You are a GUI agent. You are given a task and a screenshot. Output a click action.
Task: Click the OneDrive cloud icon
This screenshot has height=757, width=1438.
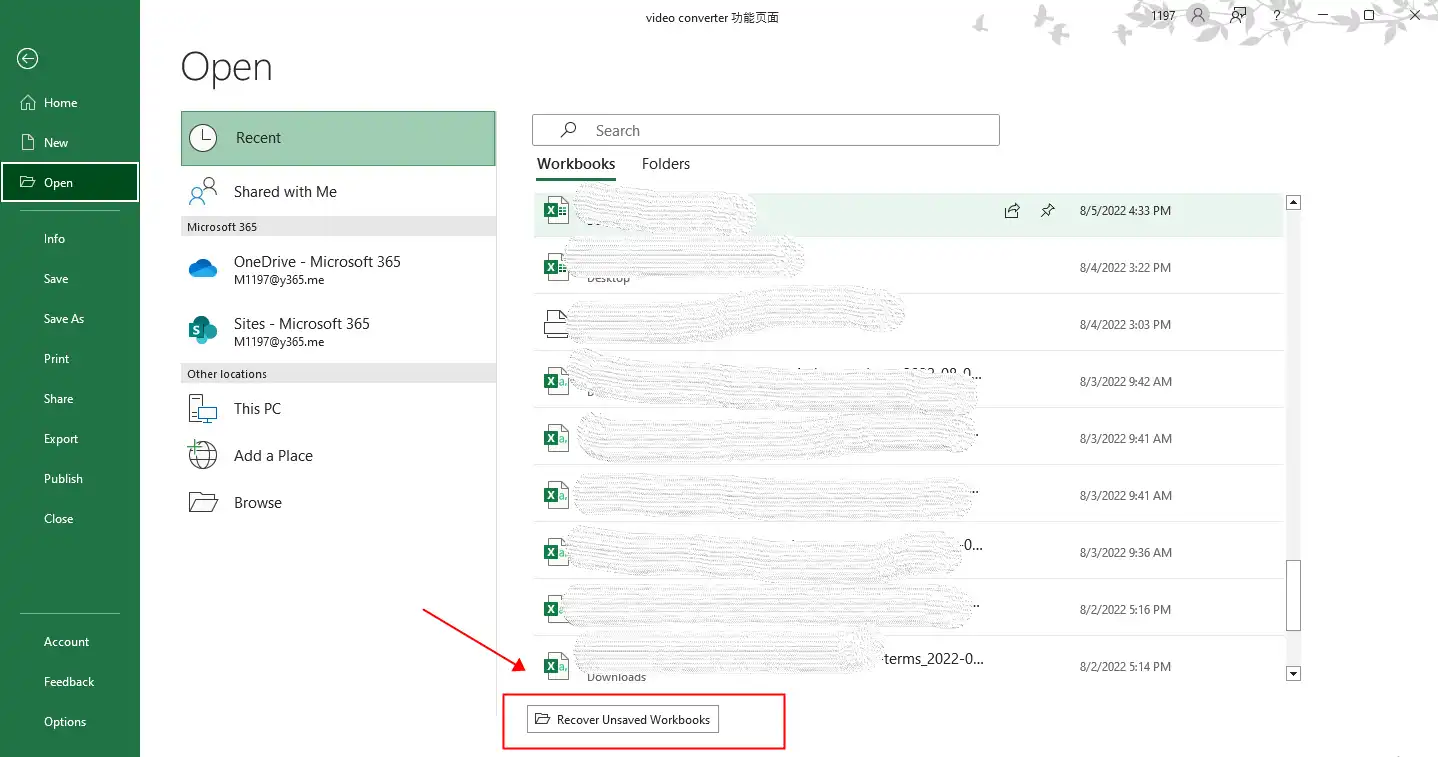203,268
